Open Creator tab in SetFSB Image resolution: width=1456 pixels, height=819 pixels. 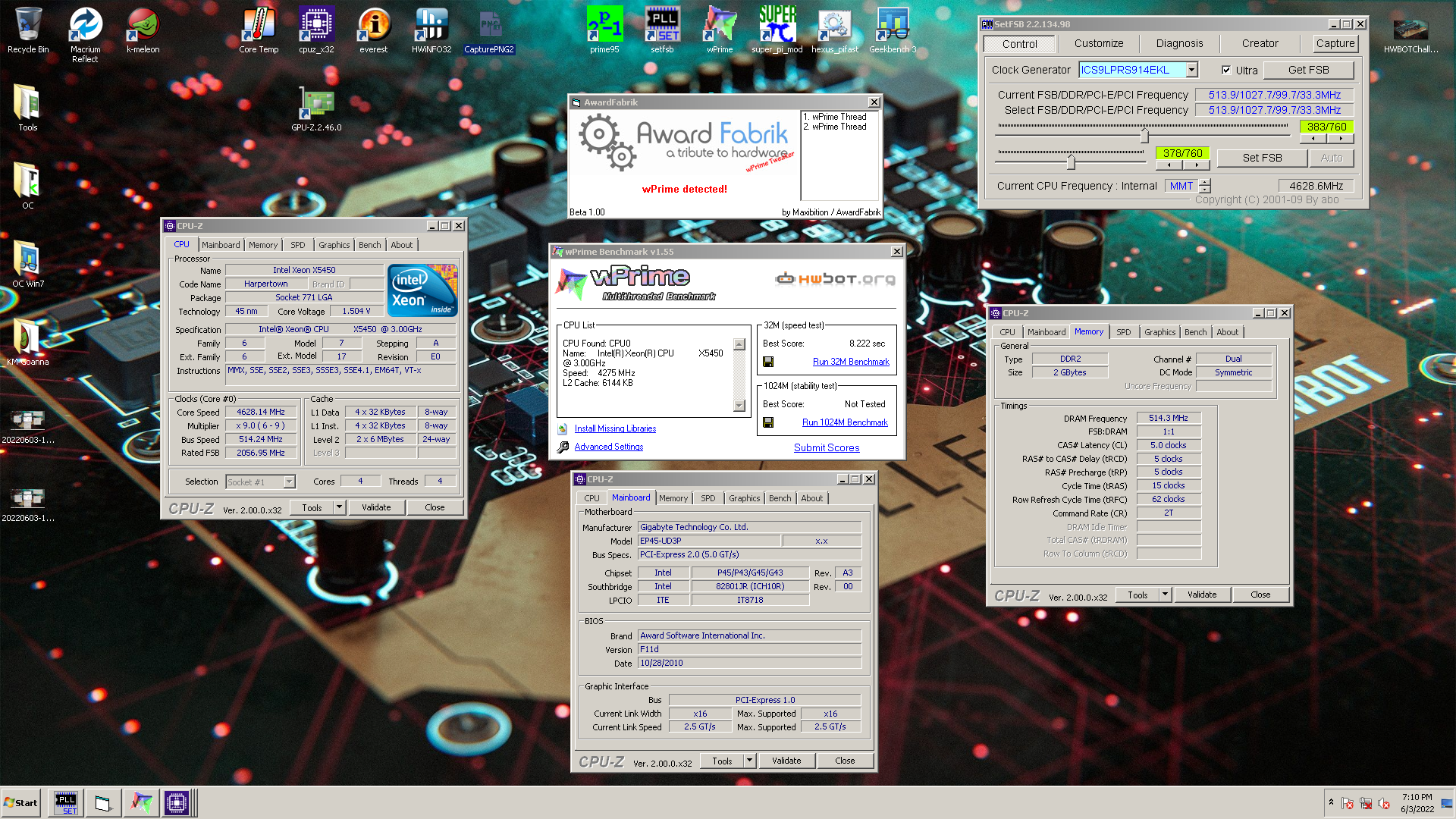pyautogui.click(x=1260, y=44)
